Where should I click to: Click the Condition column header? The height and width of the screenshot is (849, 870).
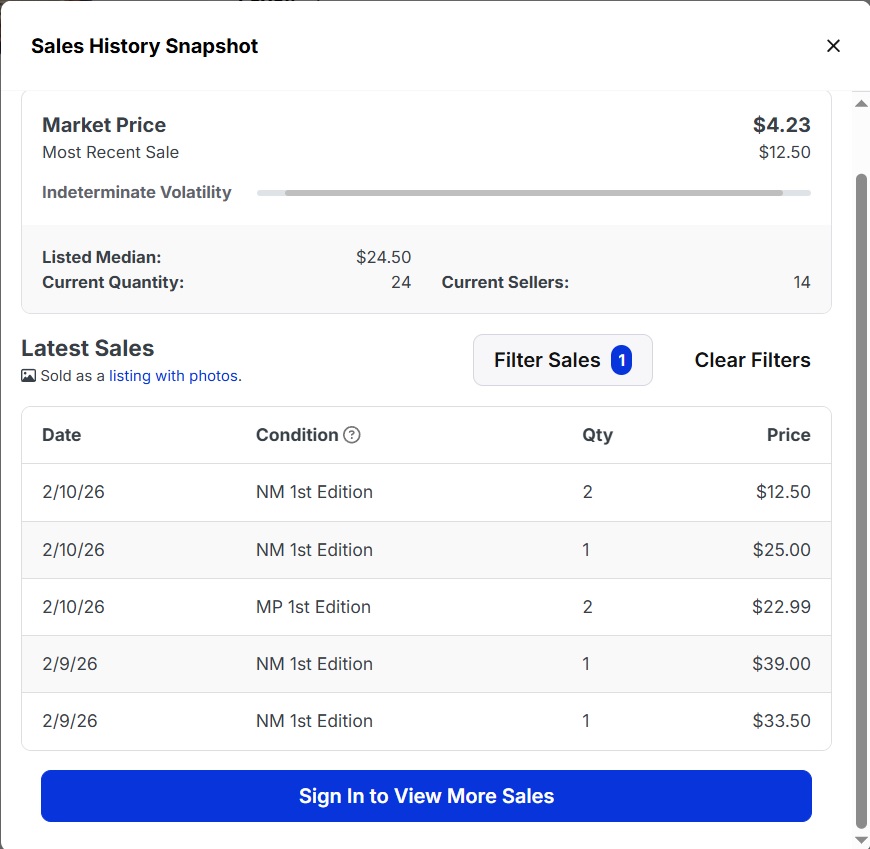click(x=297, y=435)
